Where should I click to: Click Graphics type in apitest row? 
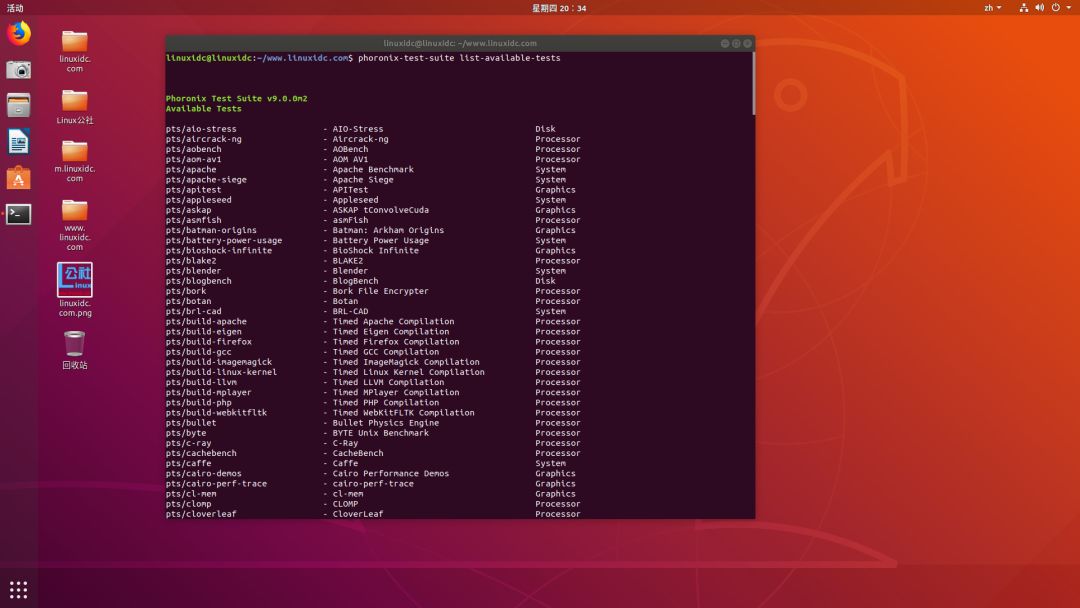555,190
